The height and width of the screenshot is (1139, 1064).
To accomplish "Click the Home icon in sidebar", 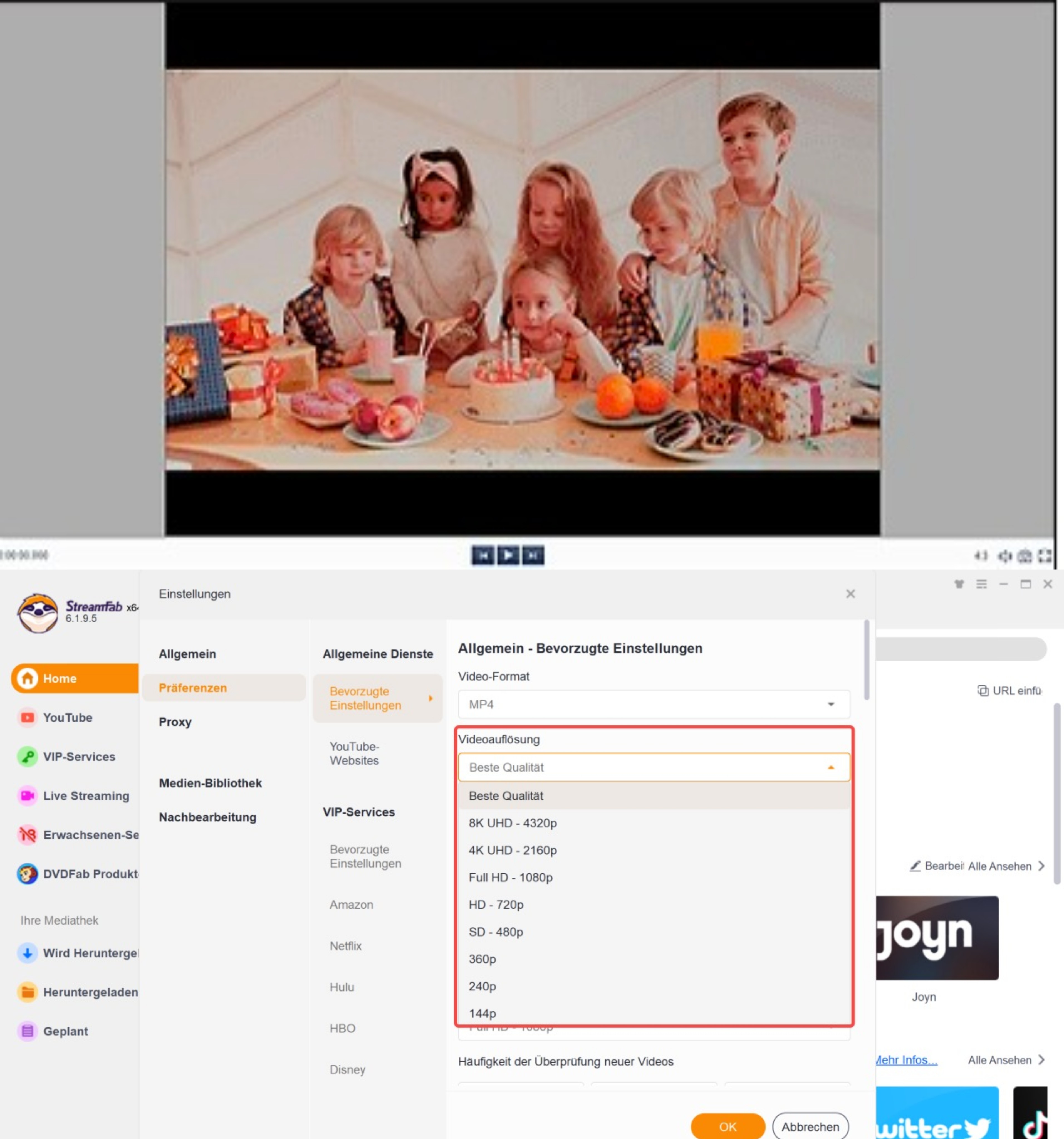I will [28, 678].
